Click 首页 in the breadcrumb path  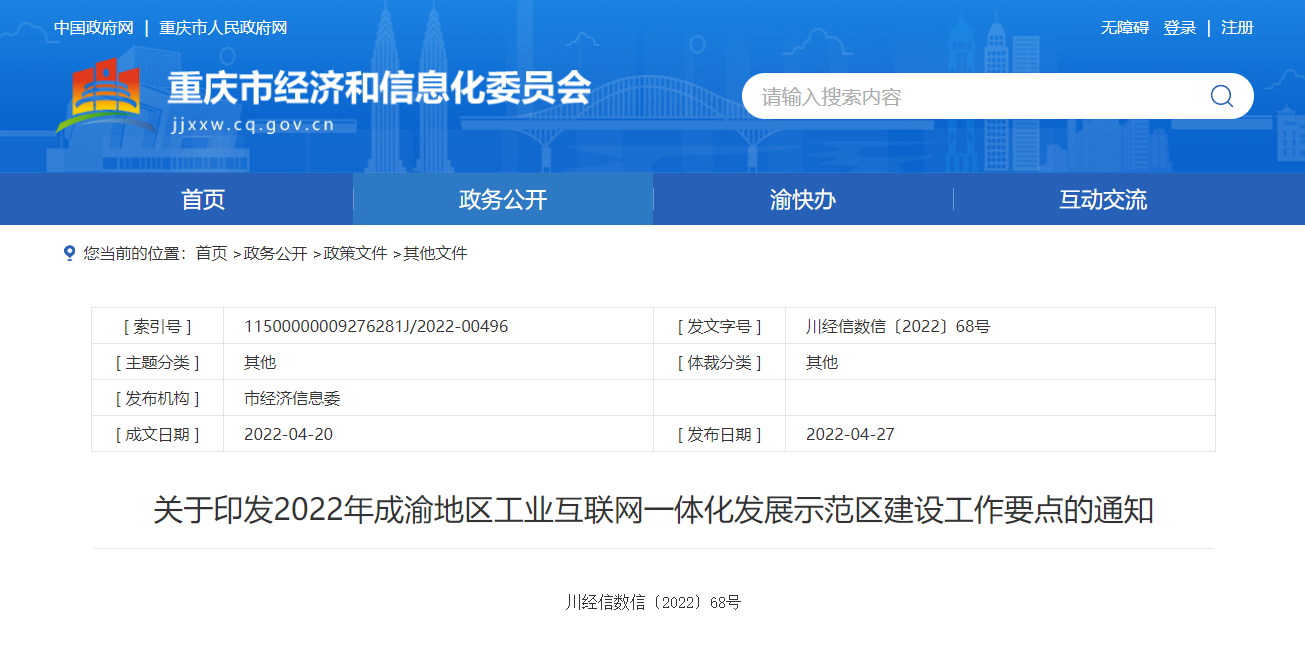point(211,254)
